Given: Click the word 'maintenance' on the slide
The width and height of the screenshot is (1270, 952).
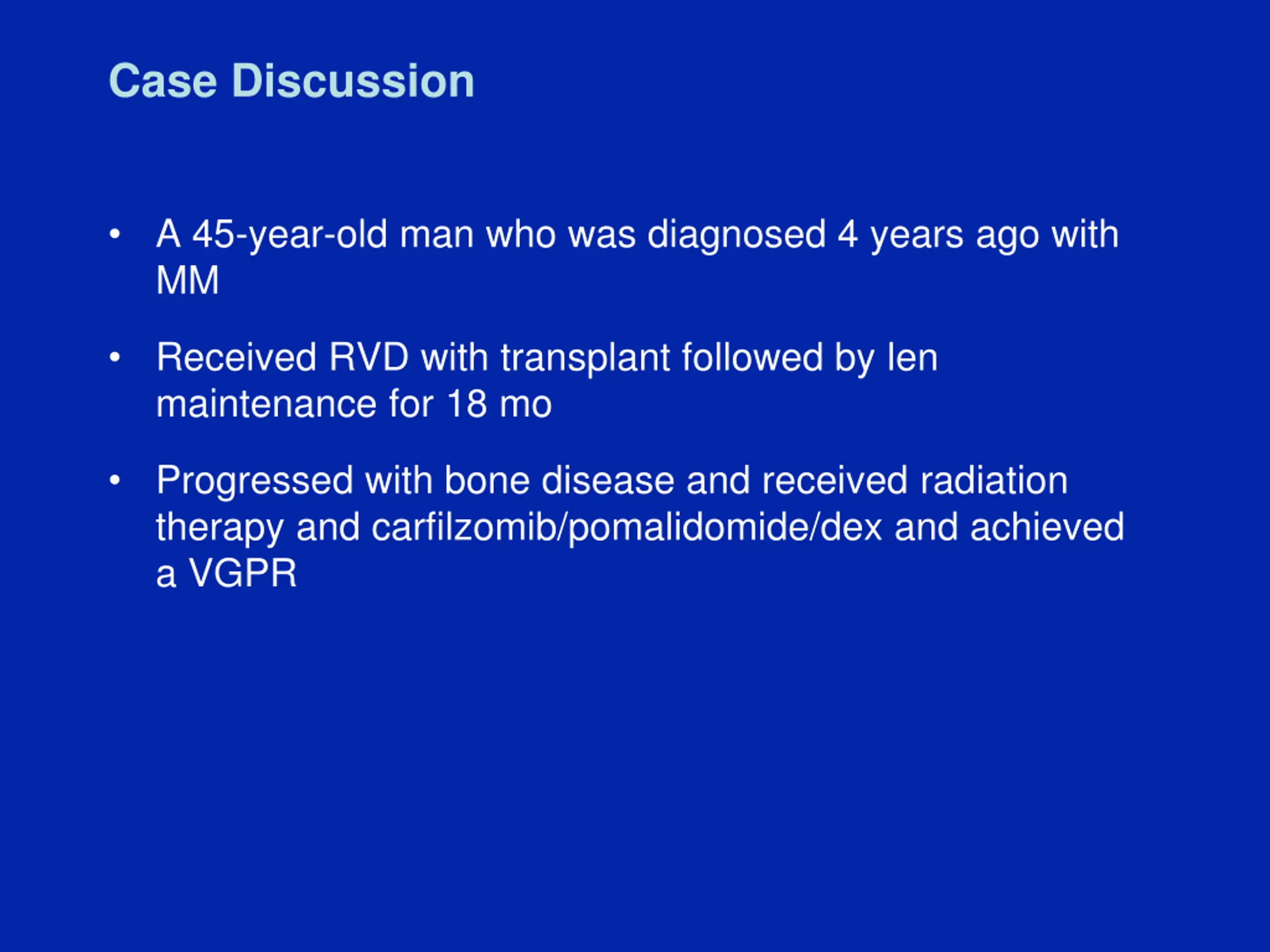Looking at the screenshot, I should tap(266, 405).
